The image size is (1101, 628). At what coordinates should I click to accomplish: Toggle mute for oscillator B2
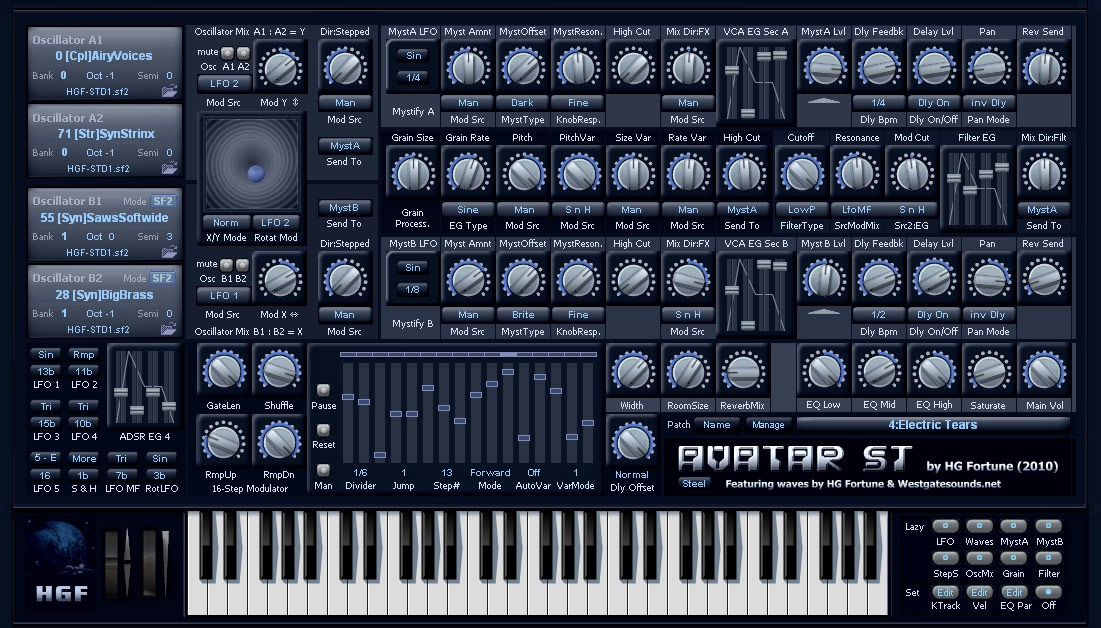pyautogui.click(x=242, y=265)
